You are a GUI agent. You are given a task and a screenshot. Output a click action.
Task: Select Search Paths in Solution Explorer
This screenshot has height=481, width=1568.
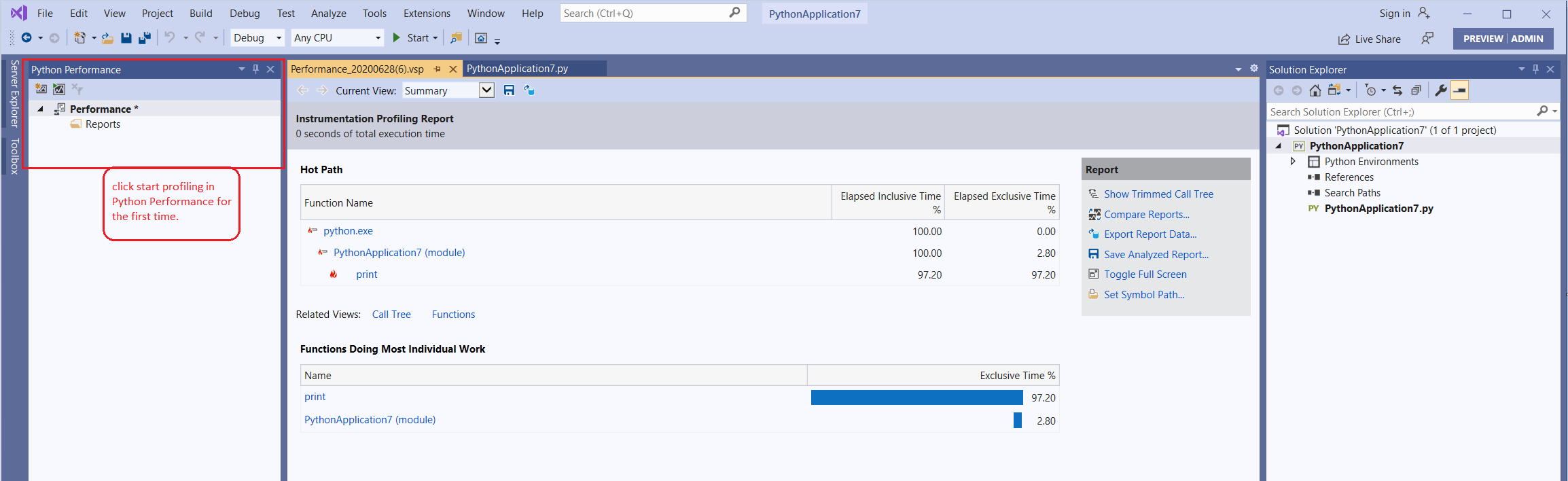1352,193
